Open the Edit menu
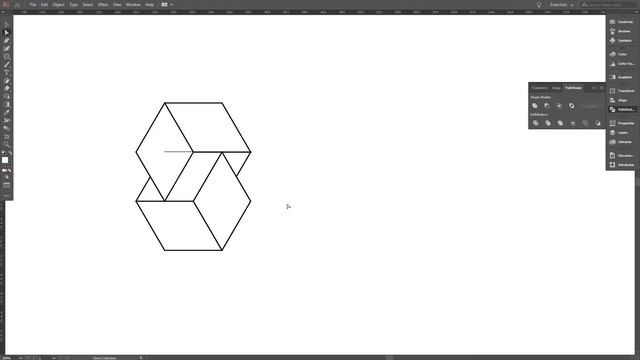The height and width of the screenshot is (360, 640). 44,4
